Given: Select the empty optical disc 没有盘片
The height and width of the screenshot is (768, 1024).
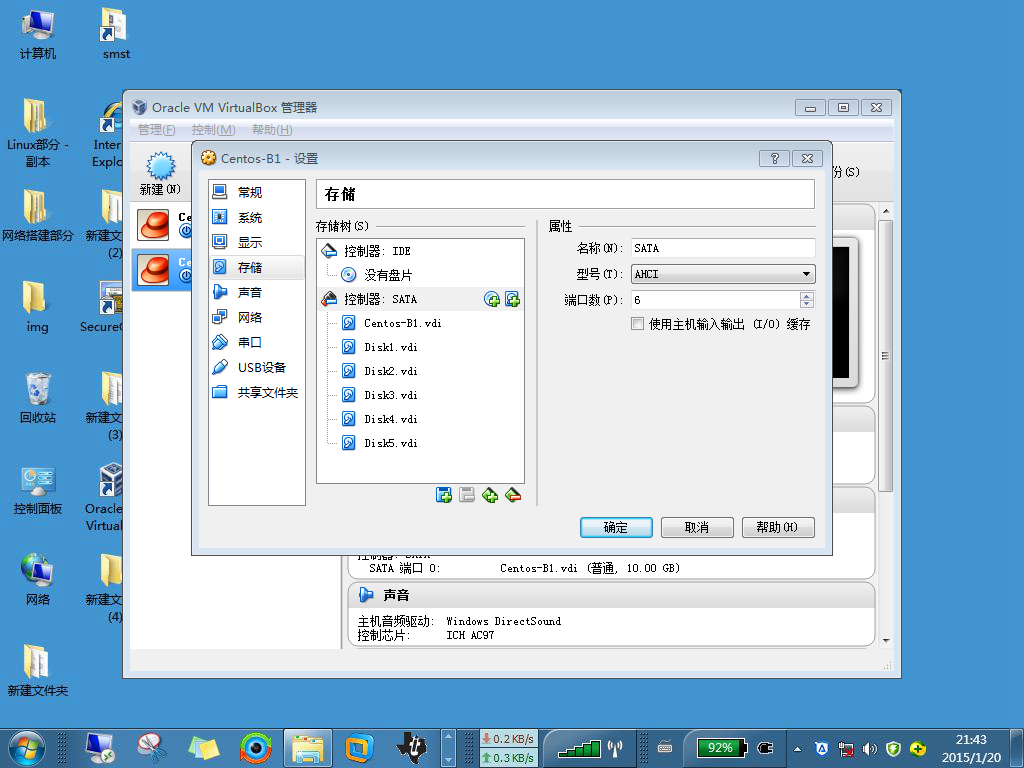Looking at the screenshot, I should pyautogui.click(x=420, y=275).
